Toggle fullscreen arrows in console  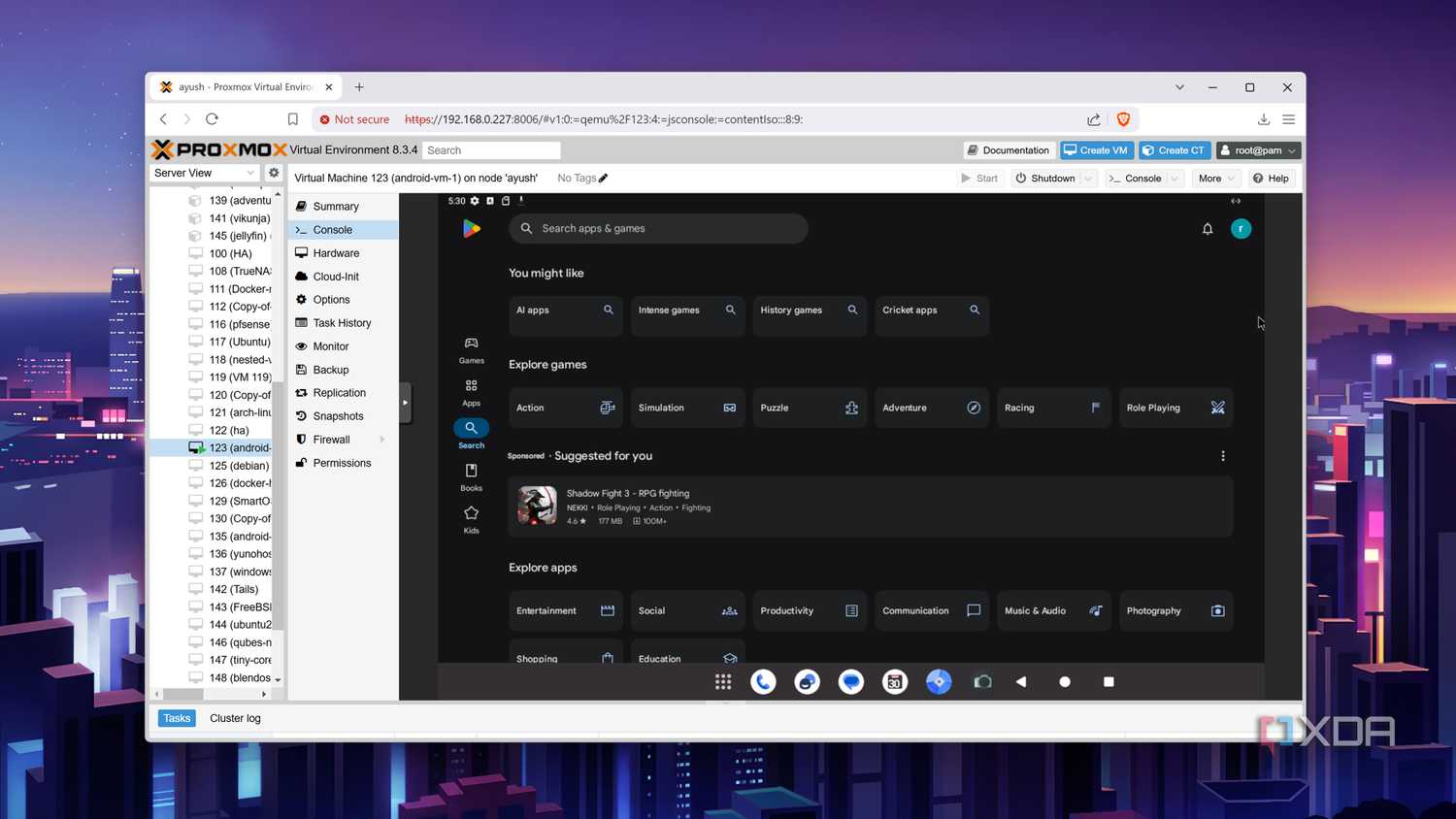point(1236,201)
